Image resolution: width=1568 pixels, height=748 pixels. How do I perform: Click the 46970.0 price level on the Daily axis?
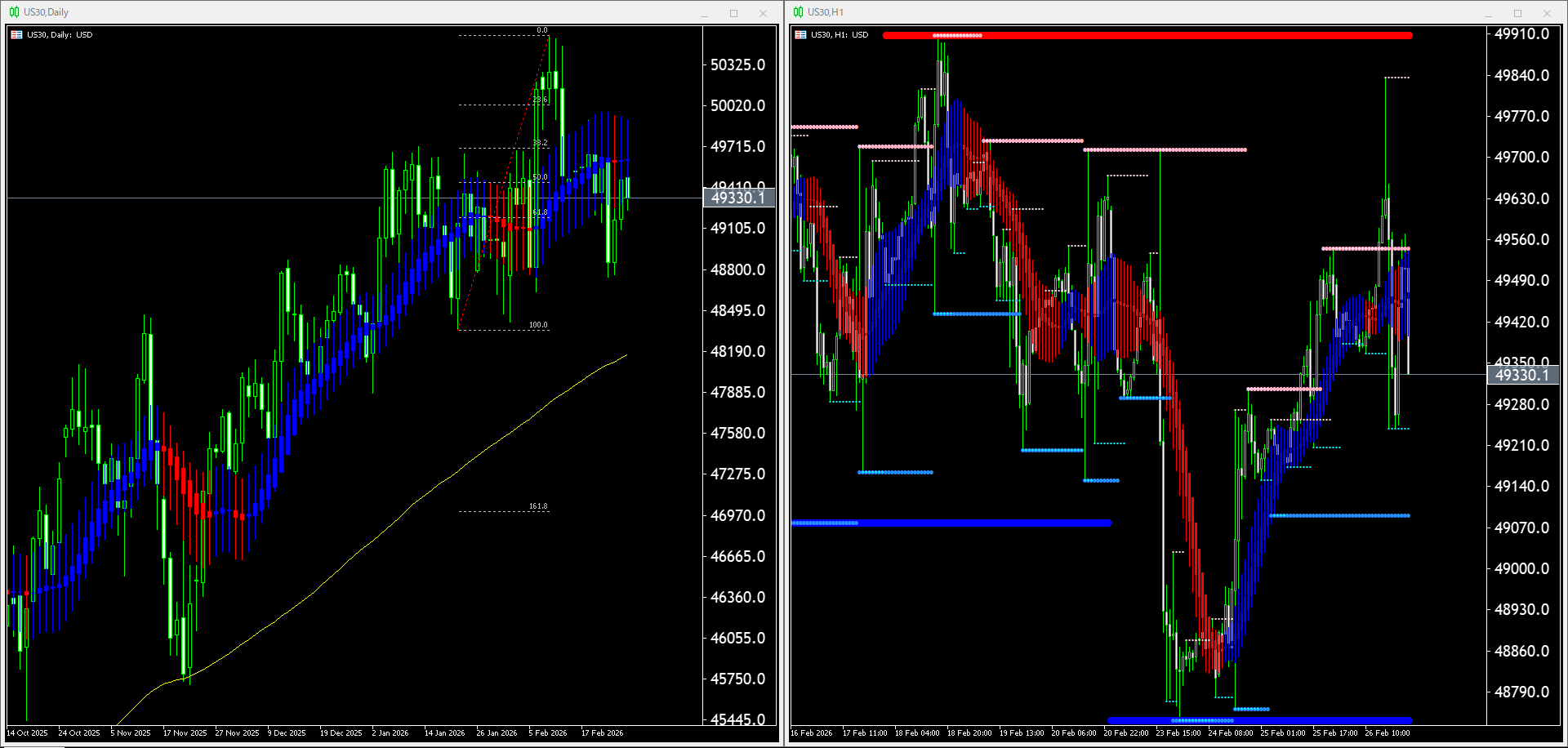(738, 515)
